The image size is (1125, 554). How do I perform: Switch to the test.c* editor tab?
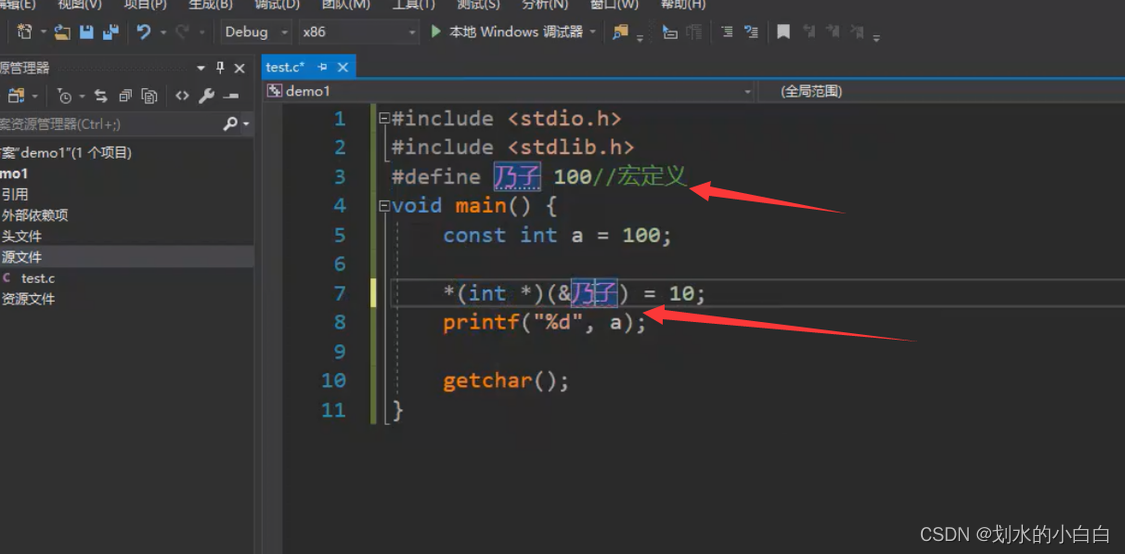coord(286,67)
